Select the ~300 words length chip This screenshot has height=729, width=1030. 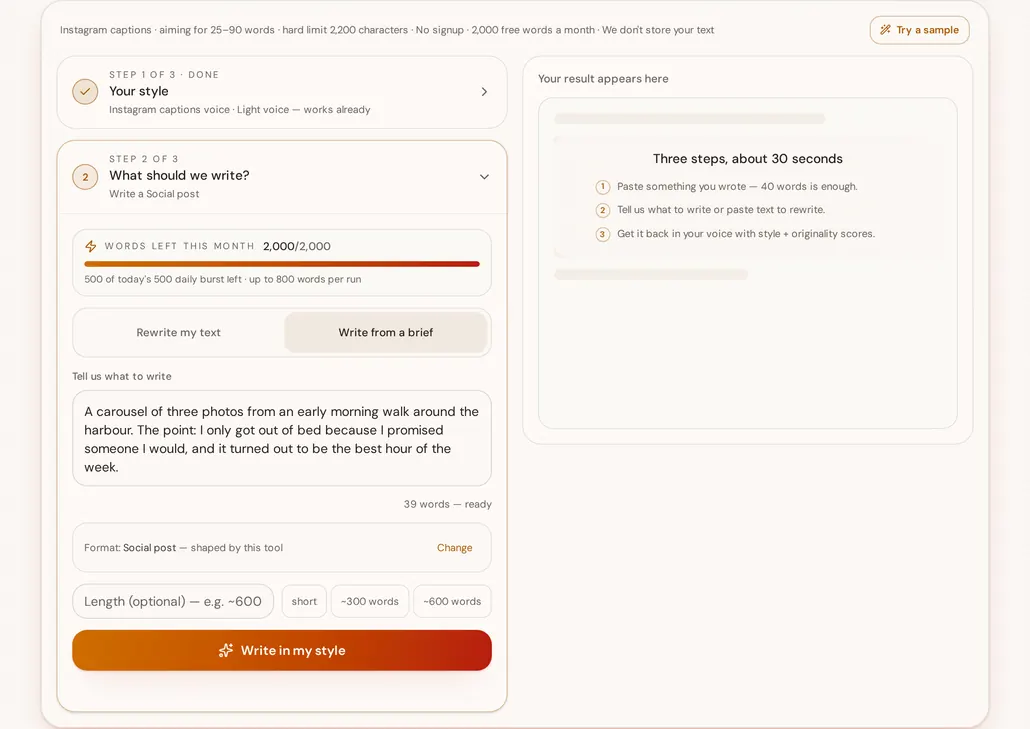point(370,602)
